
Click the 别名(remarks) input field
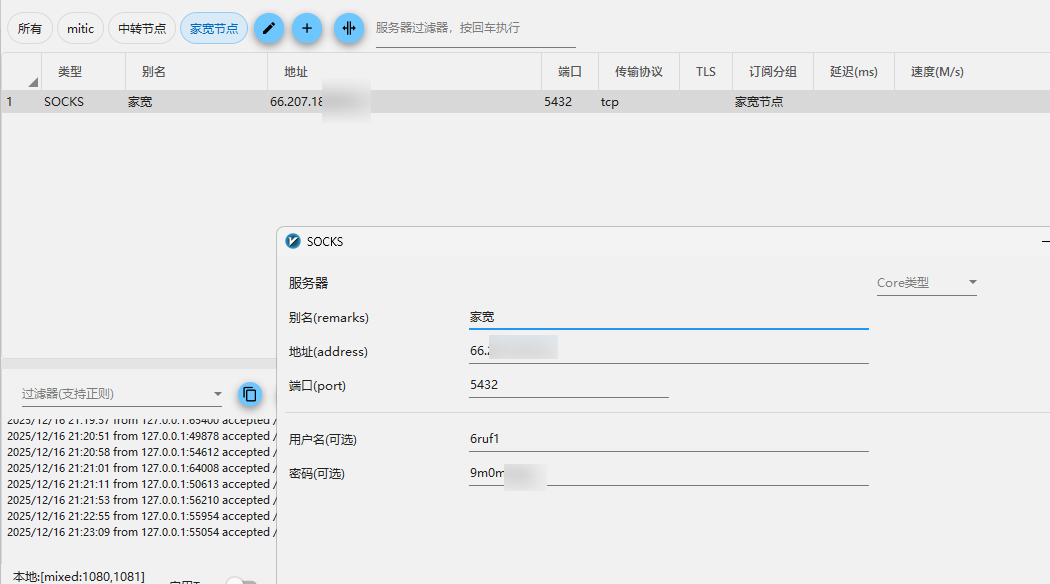(668, 317)
